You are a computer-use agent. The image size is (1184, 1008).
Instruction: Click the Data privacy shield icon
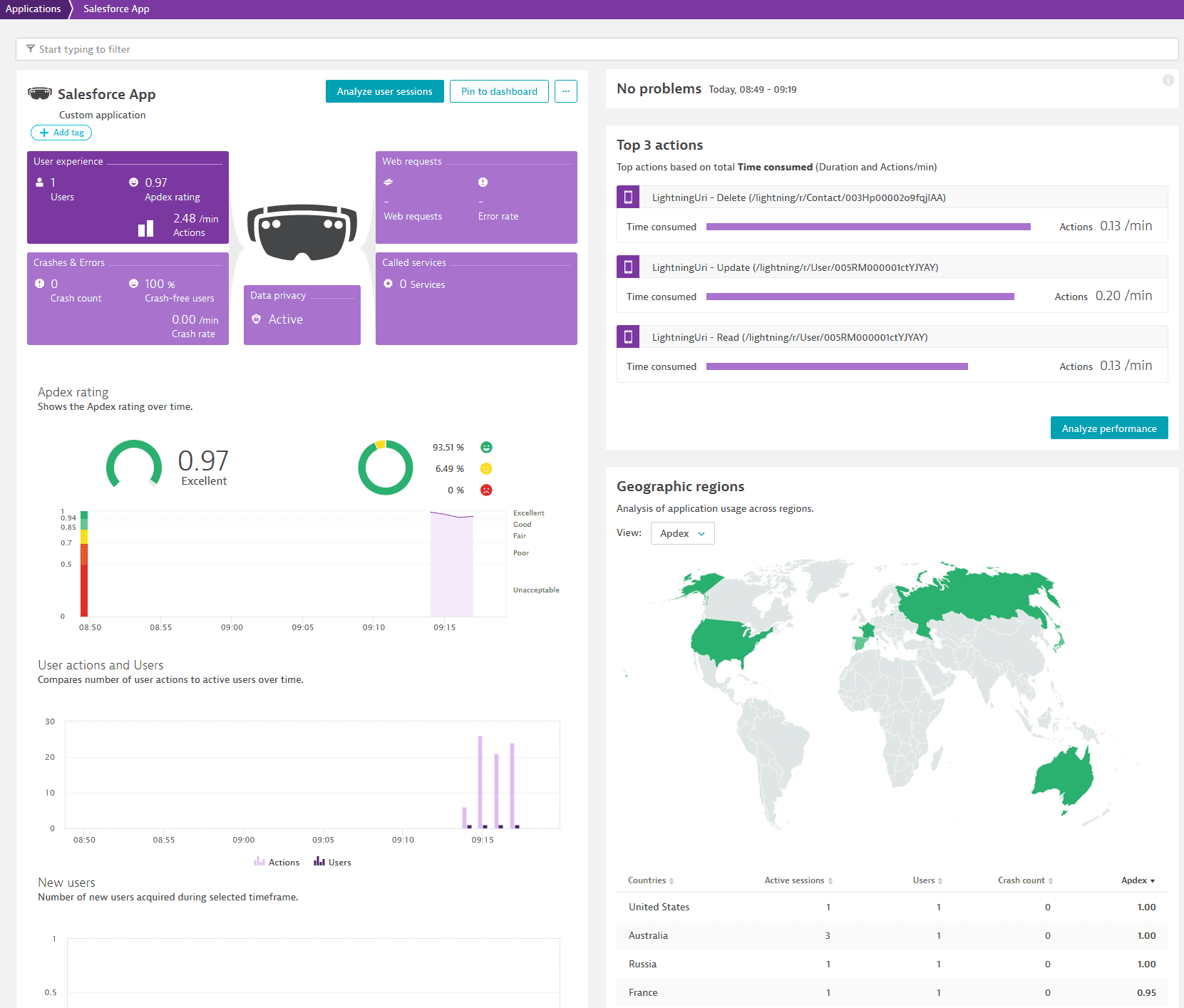tap(257, 319)
